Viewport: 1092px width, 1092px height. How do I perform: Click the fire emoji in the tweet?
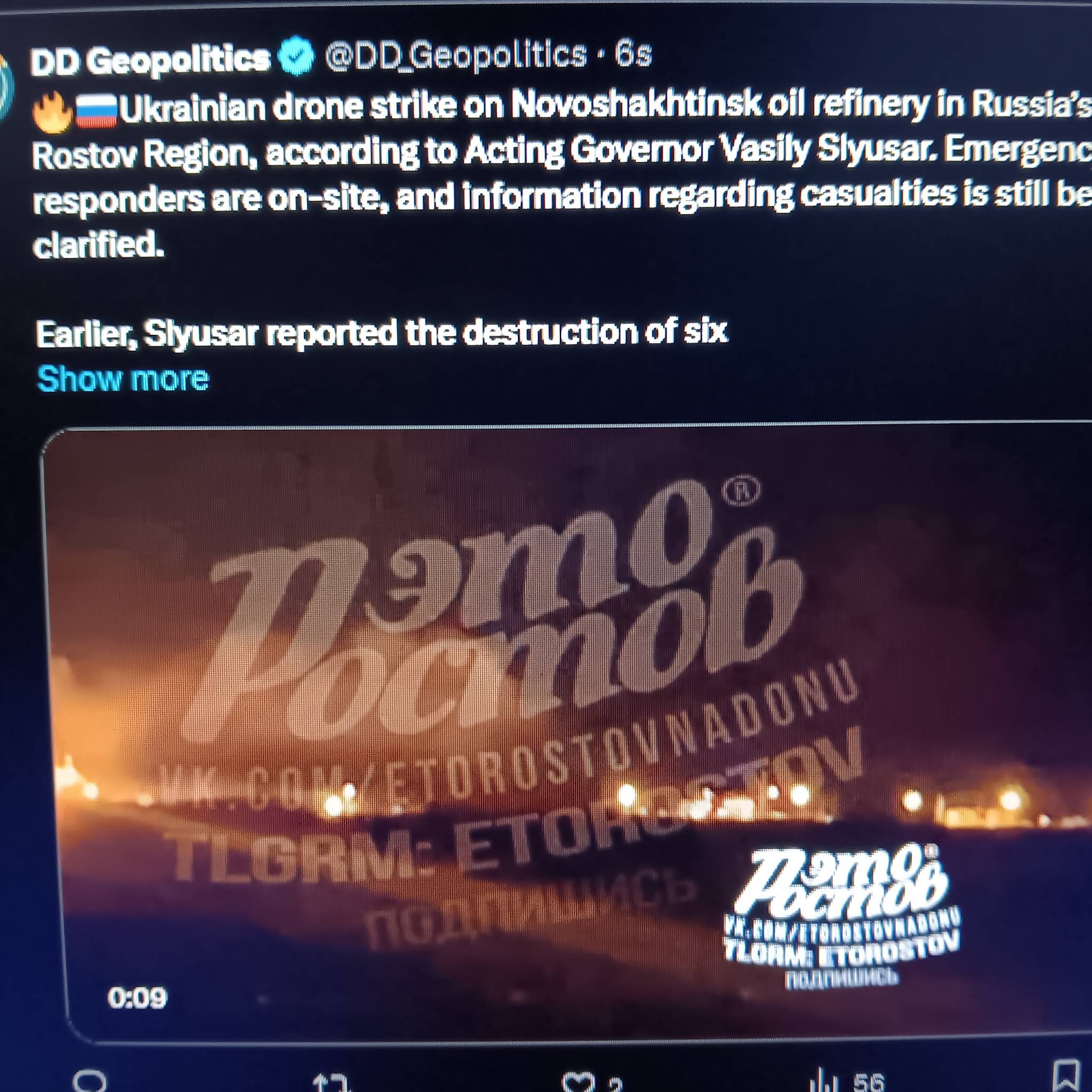53,112
